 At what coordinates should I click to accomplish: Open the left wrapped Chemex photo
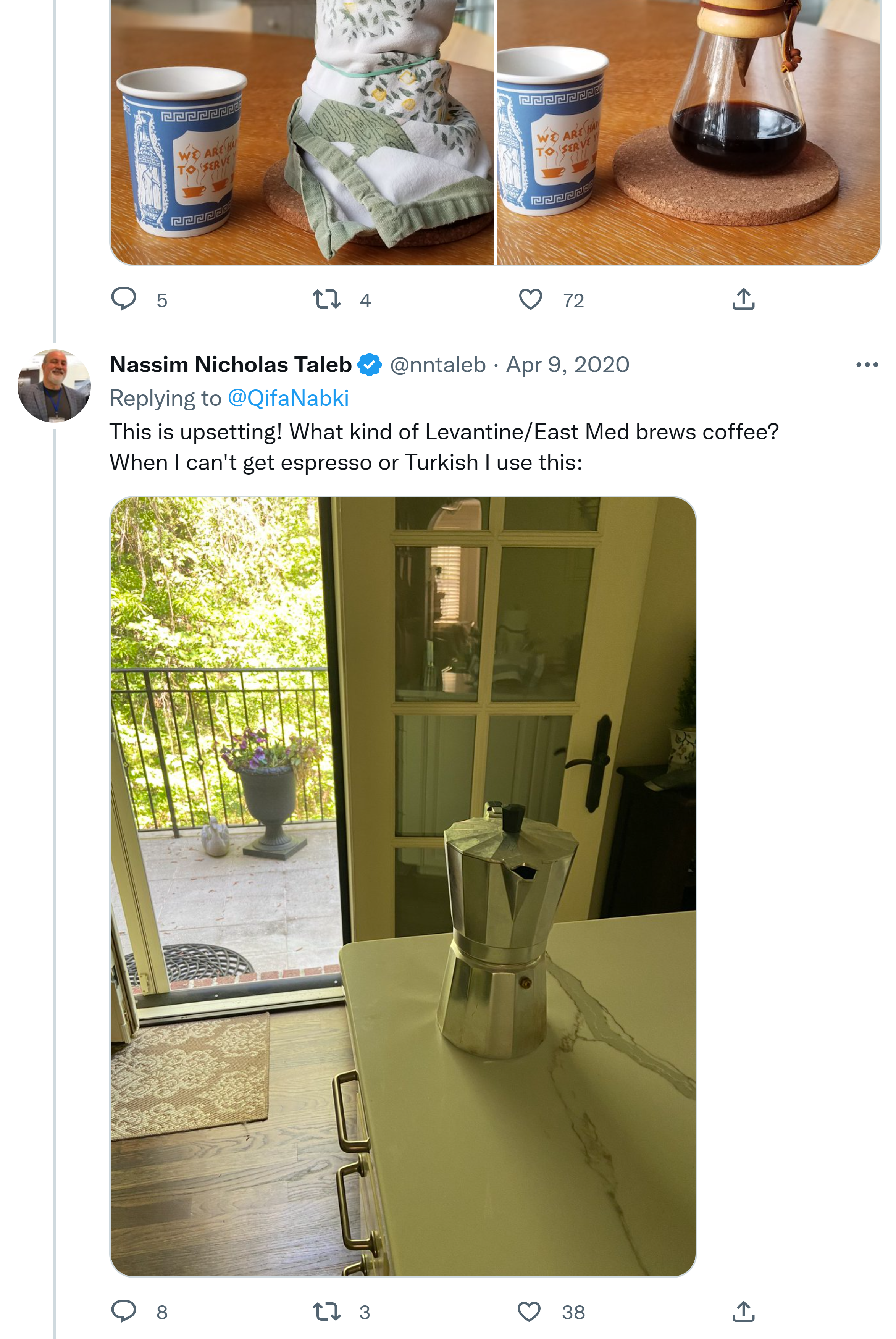click(302, 131)
